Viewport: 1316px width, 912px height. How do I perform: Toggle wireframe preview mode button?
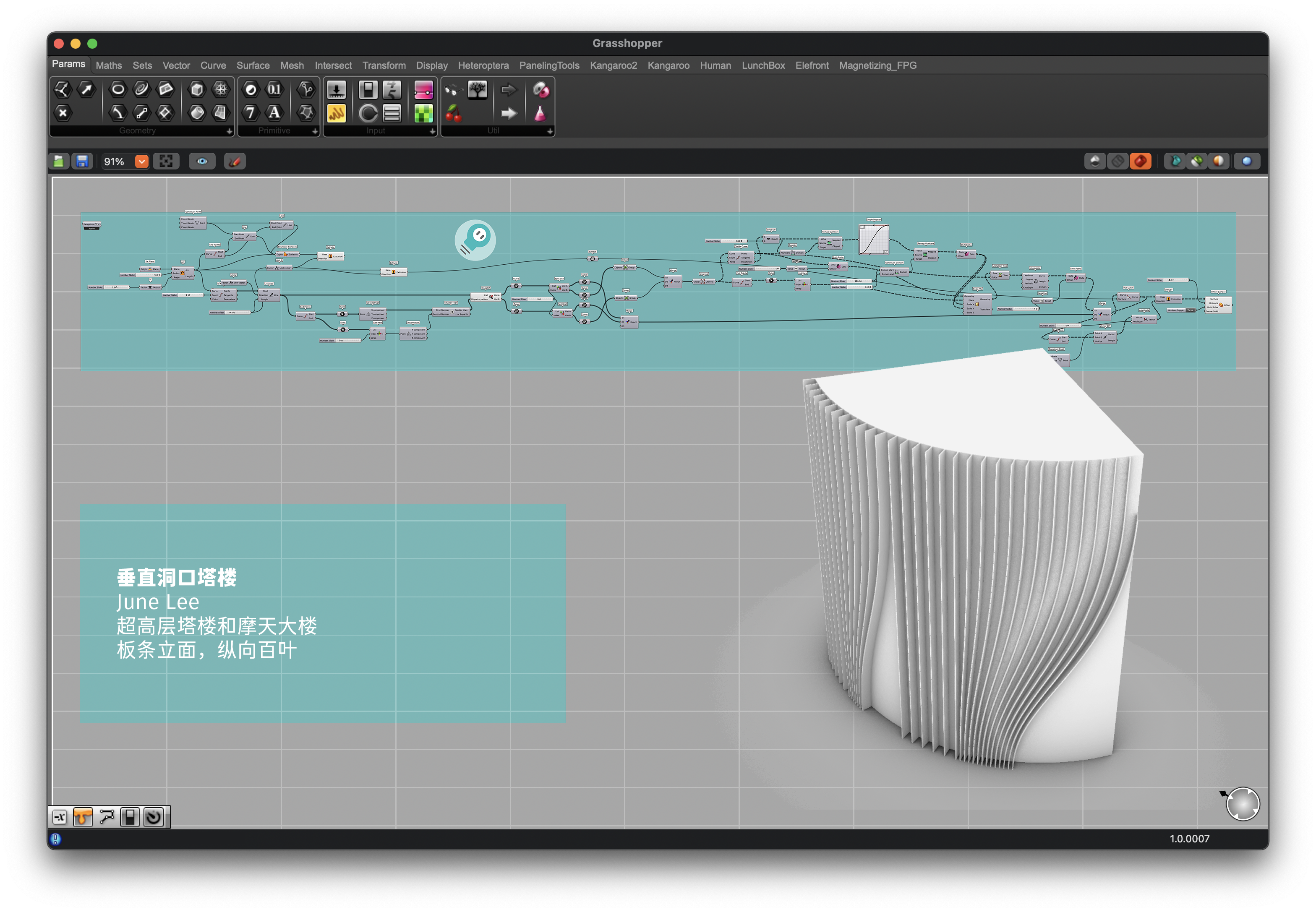pyautogui.click(x=1117, y=162)
